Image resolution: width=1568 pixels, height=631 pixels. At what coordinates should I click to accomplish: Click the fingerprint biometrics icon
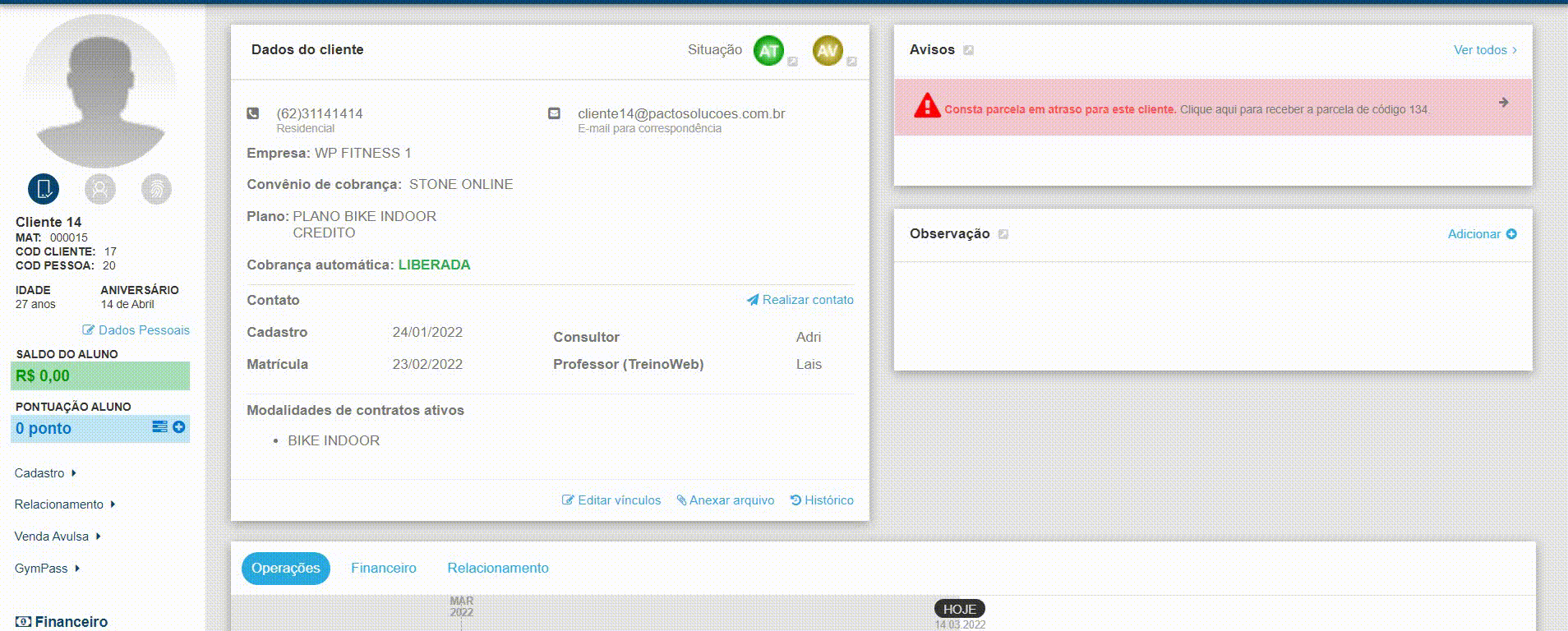(x=156, y=189)
